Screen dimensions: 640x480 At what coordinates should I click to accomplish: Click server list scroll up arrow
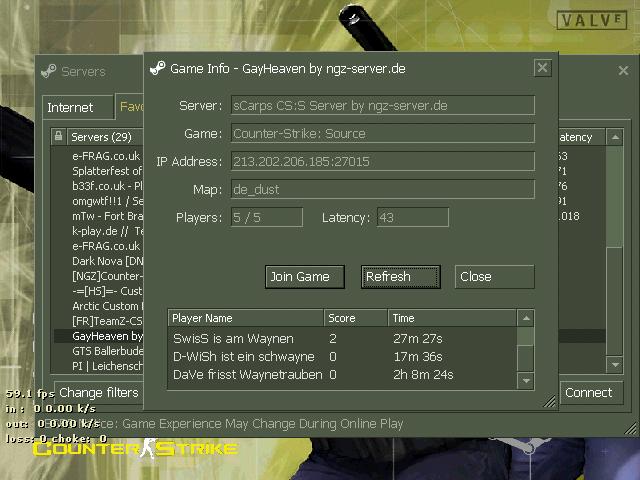click(x=615, y=137)
